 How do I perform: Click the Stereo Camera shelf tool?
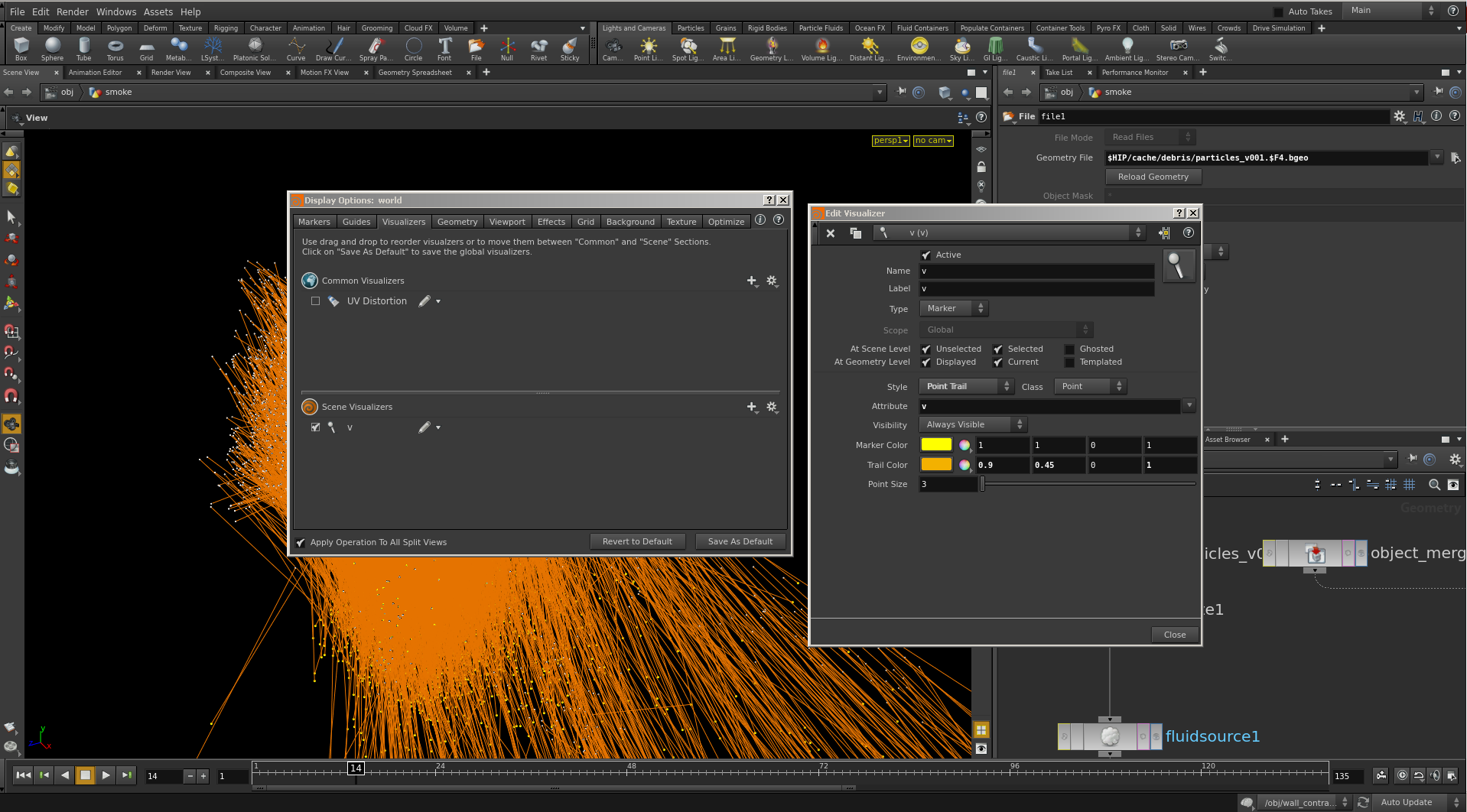click(1178, 49)
